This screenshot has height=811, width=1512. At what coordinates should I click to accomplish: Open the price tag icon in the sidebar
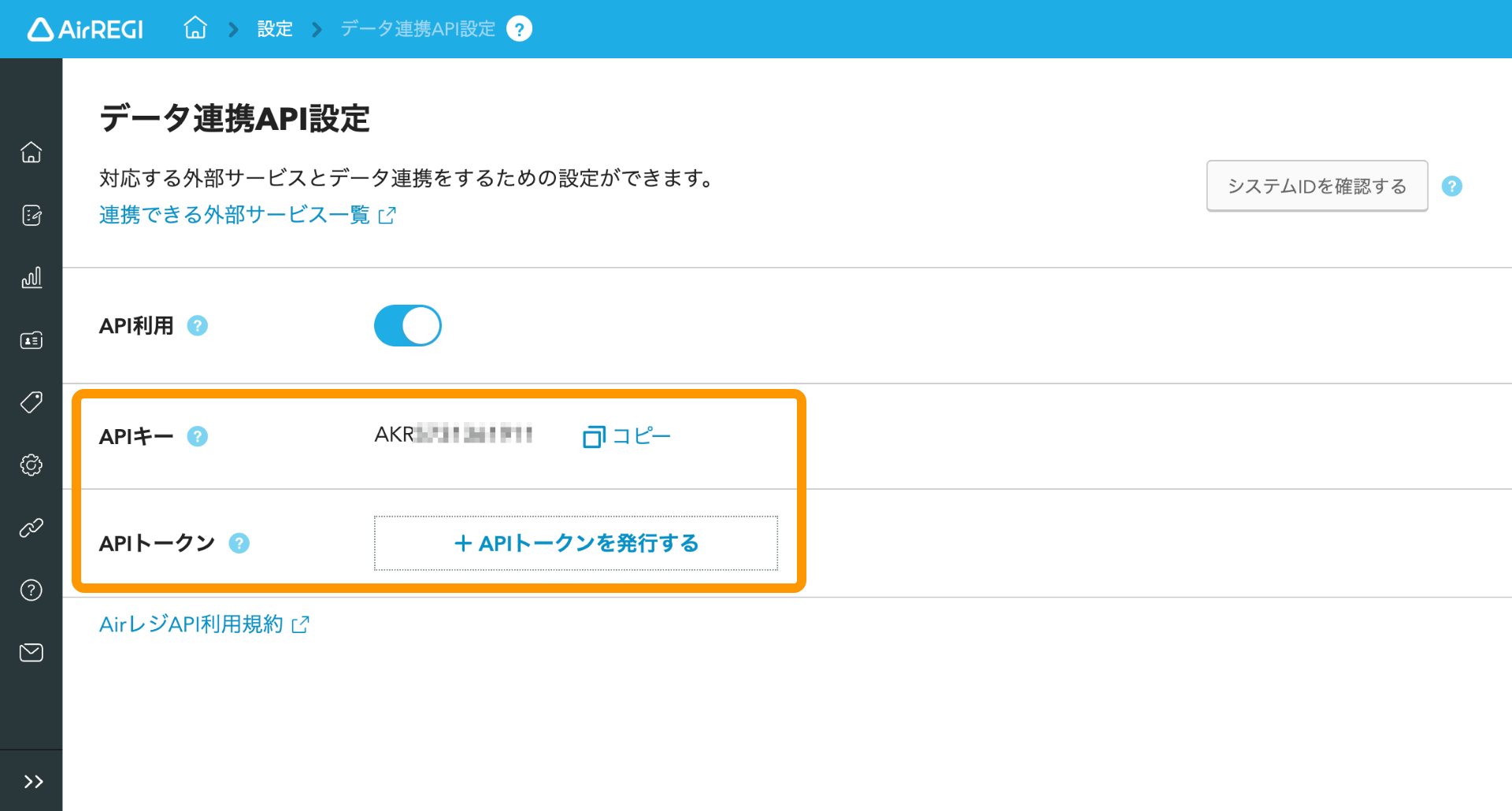[31, 402]
